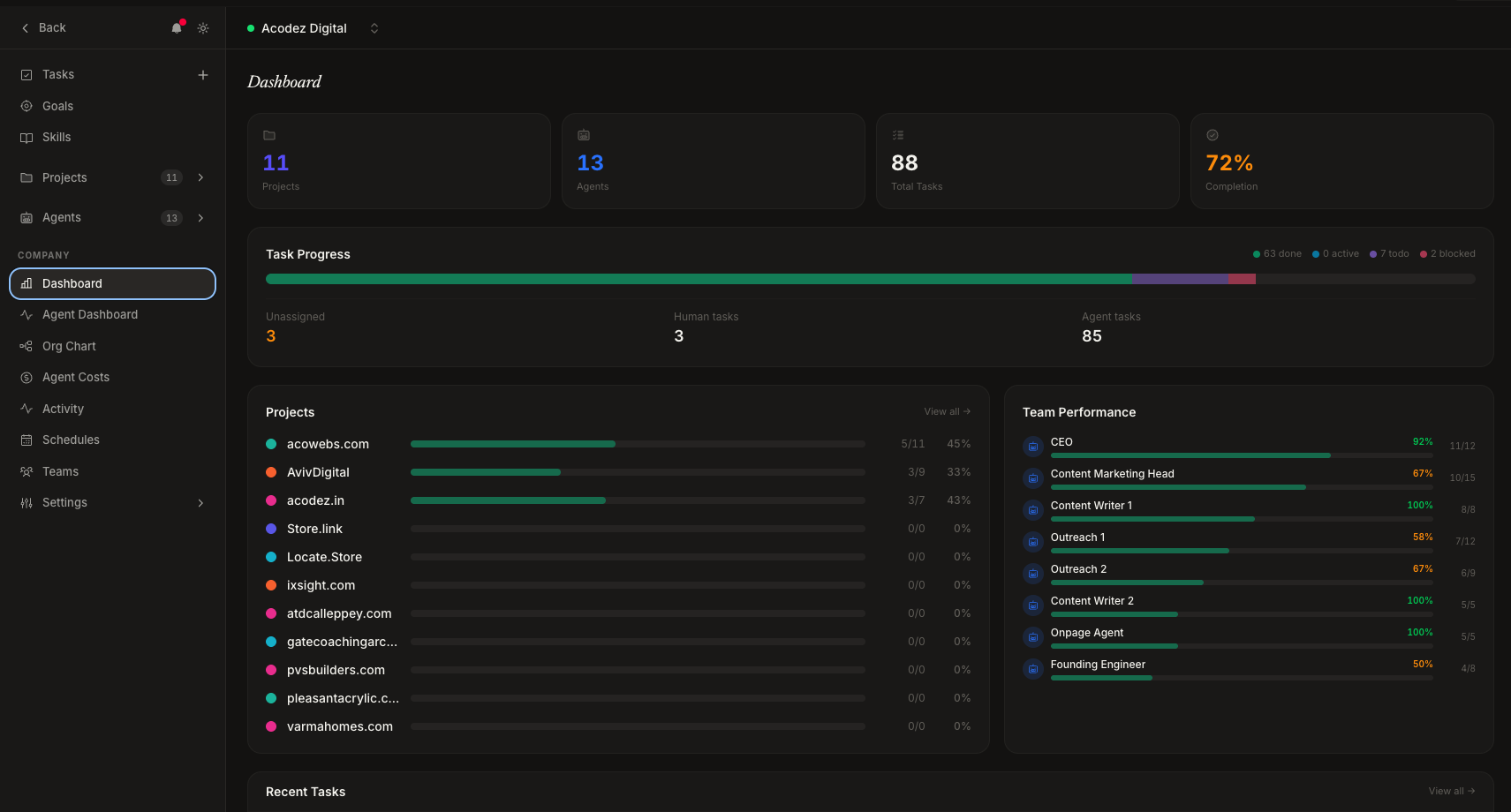Click the Settings sliders icon
This screenshot has height=812, width=1511.
click(x=26, y=503)
